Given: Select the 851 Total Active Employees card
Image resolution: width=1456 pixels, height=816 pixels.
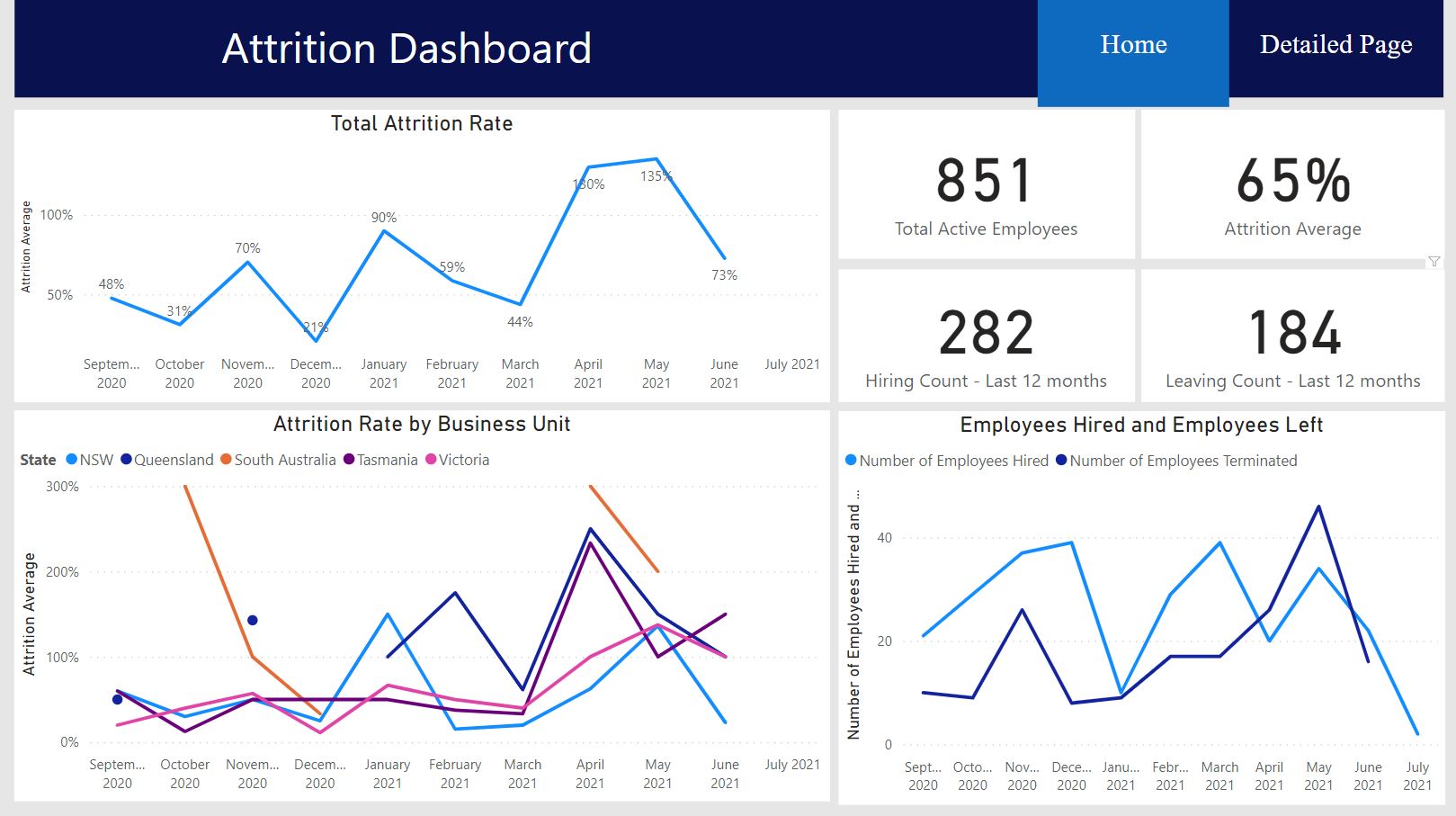Looking at the screenshot, I should point(986,185).
